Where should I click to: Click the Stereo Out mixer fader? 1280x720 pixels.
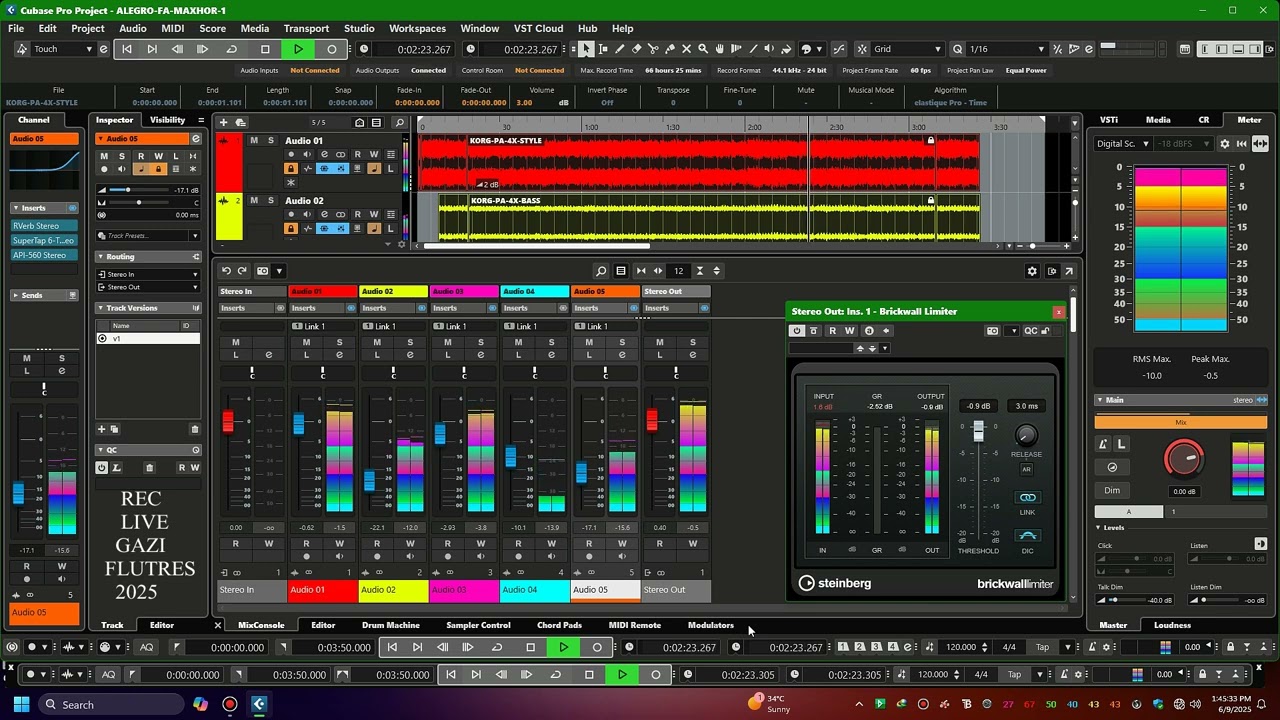pyautogui.click(x=652, y=421)
